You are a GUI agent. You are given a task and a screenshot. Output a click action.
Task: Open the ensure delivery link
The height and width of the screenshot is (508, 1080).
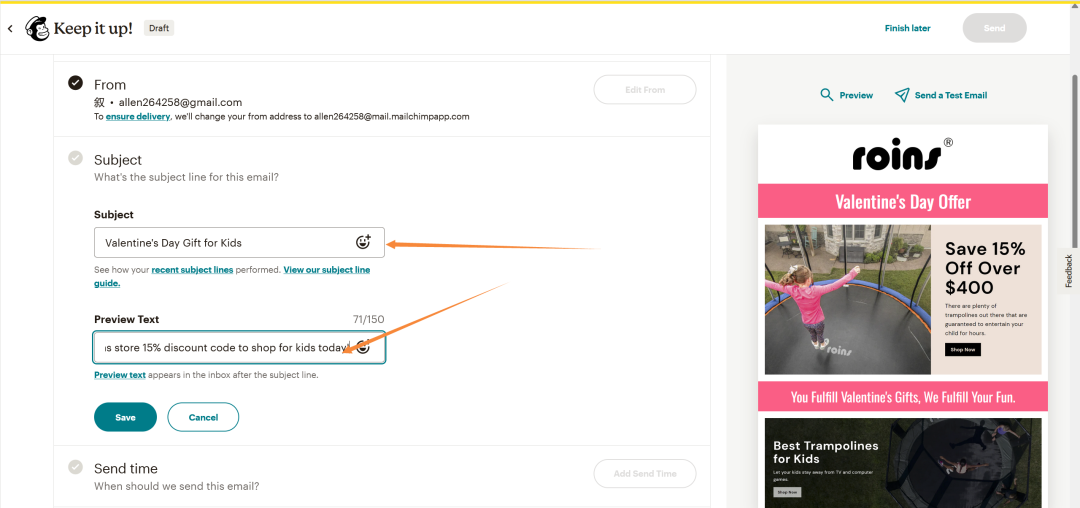point(139,116)
